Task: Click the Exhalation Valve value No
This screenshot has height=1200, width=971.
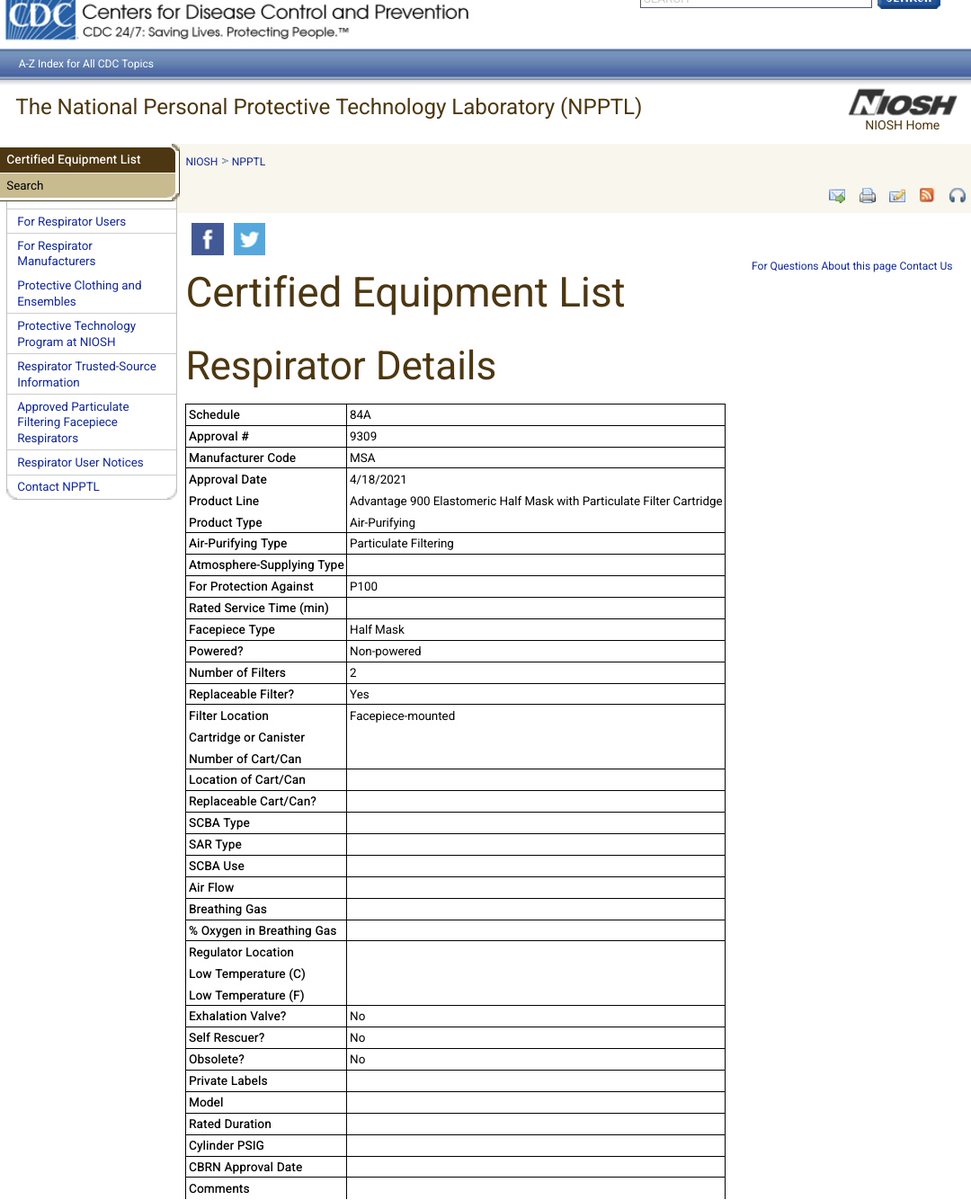Action: click(357, 1016)
